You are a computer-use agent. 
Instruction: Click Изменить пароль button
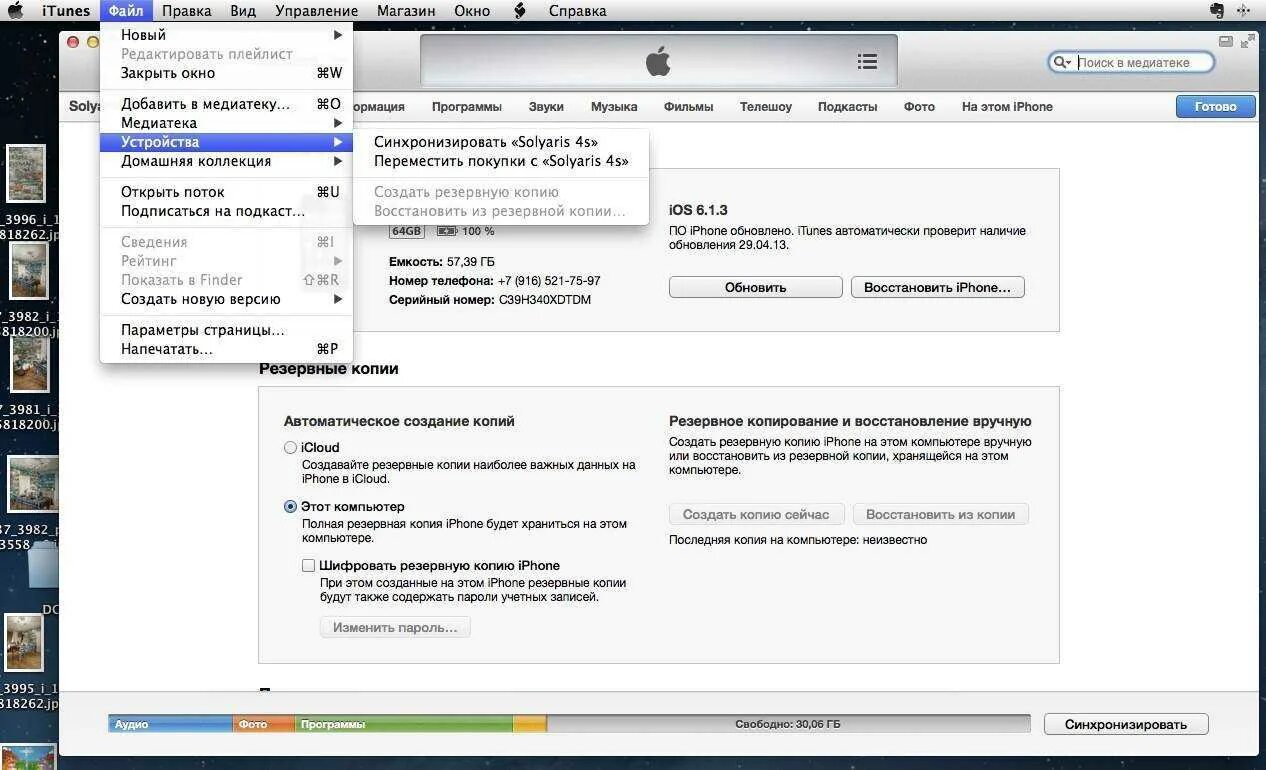pos(395,627)
